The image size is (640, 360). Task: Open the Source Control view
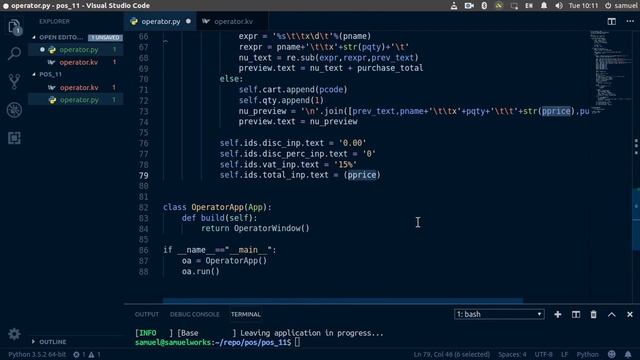[14, 82]
